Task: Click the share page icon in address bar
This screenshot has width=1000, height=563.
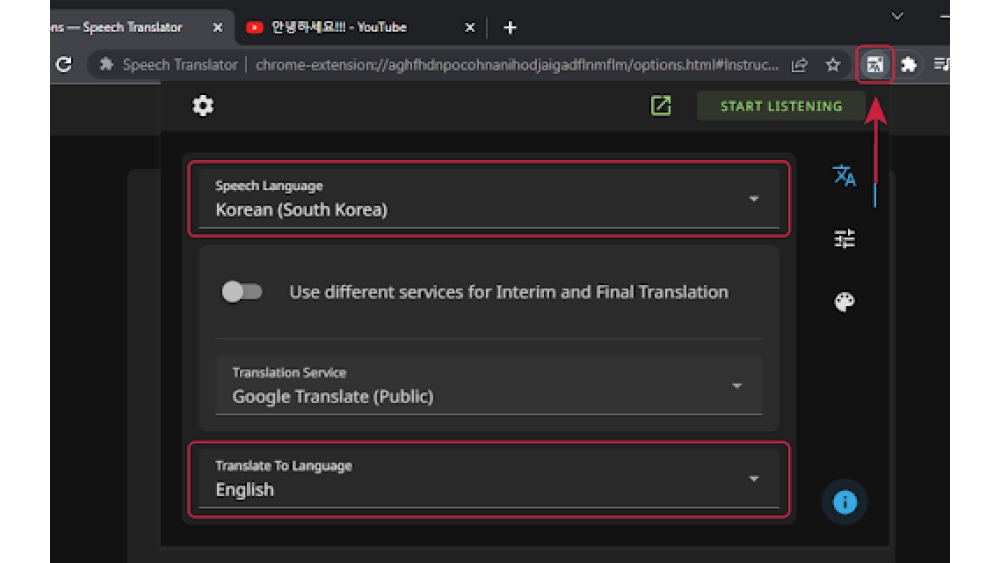Action: click(800, 64)
